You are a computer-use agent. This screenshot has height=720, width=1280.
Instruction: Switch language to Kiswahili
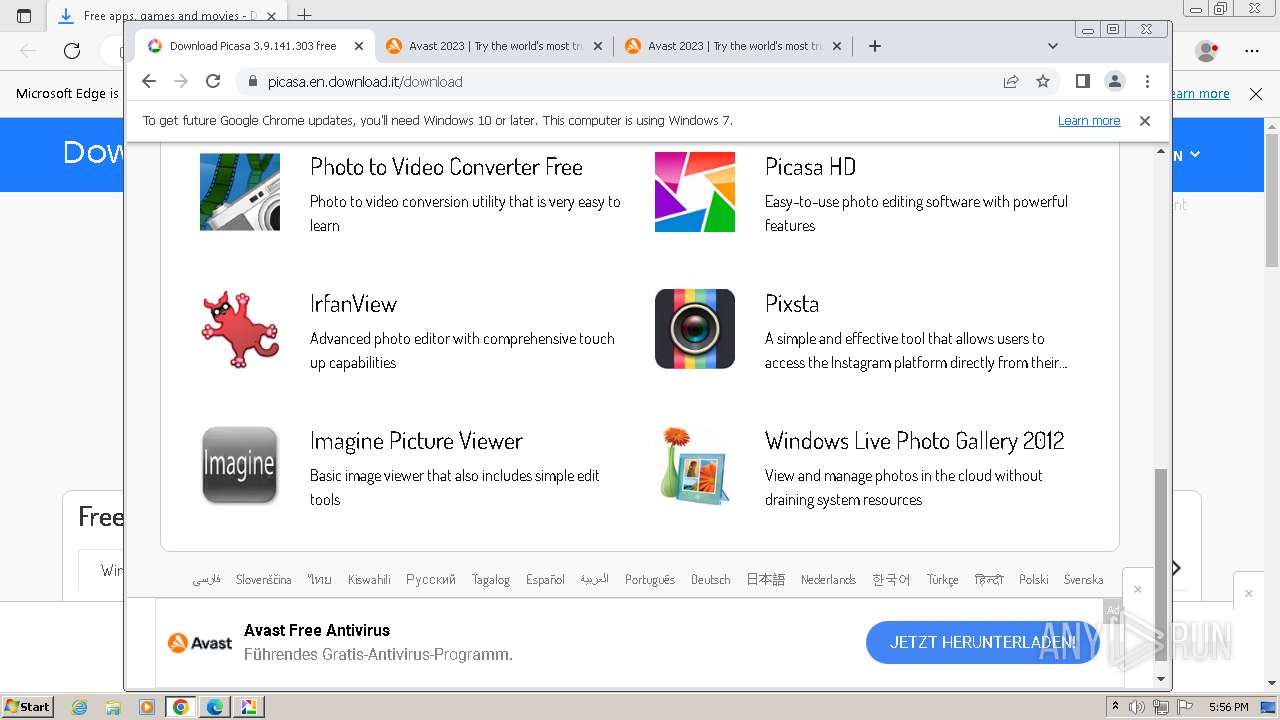369,580
